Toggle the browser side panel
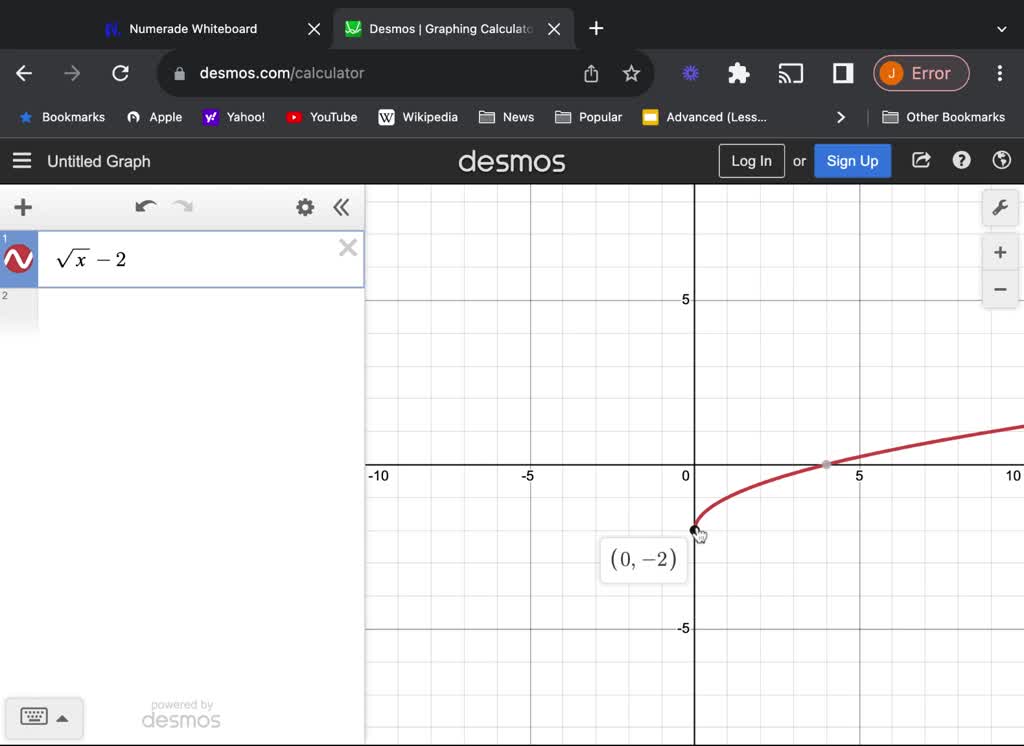The width and height of the screenshot is (1024, 746). (842, 73)
